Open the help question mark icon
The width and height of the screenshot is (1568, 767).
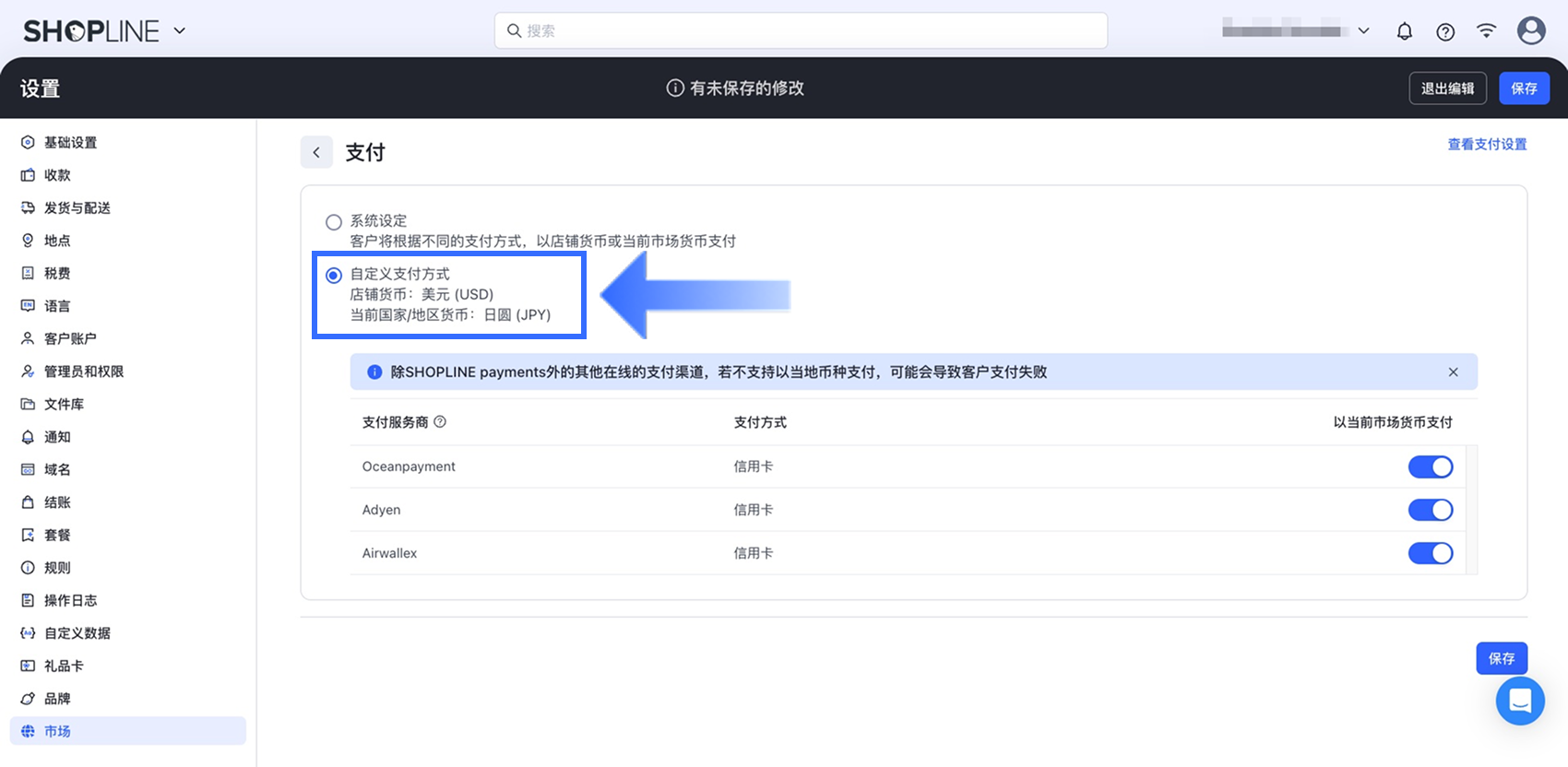pos(1445,31)
